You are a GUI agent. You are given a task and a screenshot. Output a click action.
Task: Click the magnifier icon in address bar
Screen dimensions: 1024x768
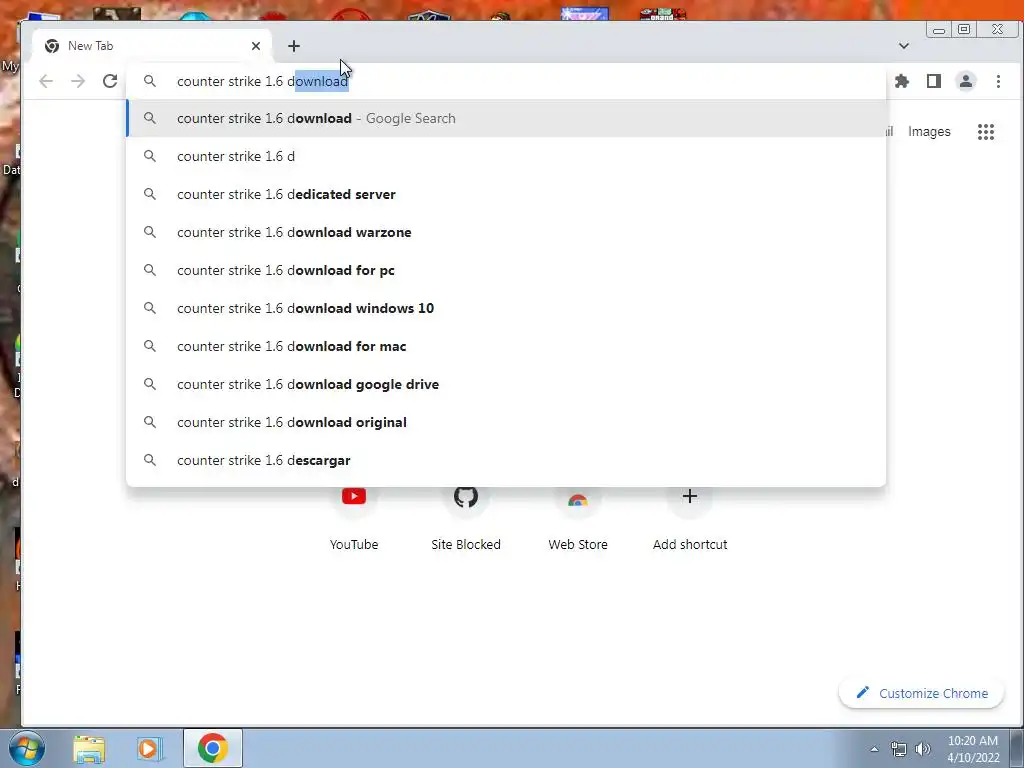point(150,81)
